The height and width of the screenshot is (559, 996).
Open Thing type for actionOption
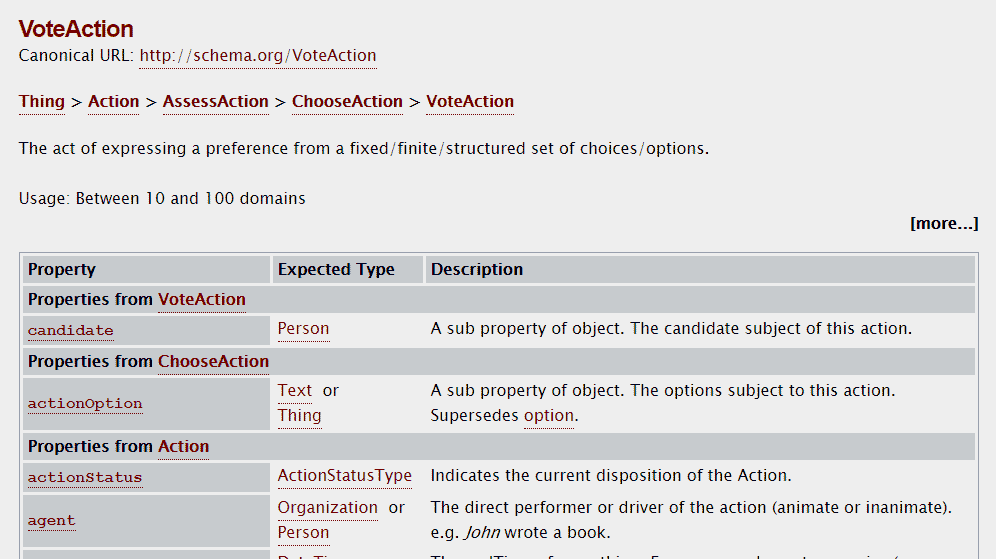click(x=300, y=415)
